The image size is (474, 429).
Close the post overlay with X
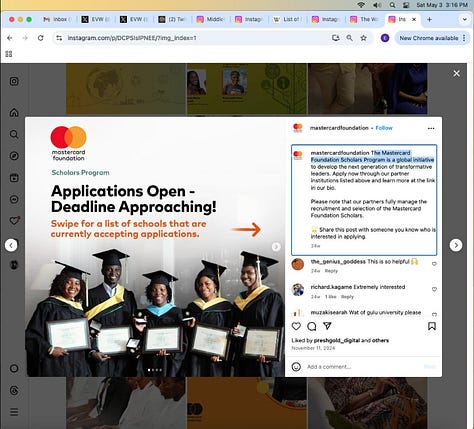[x=456, y=73]
